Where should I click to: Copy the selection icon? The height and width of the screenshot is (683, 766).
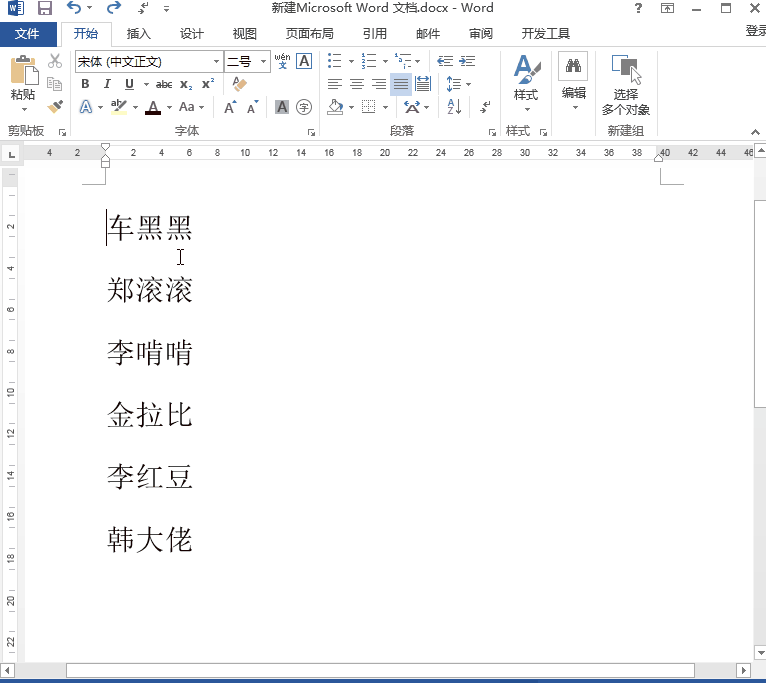55,84
